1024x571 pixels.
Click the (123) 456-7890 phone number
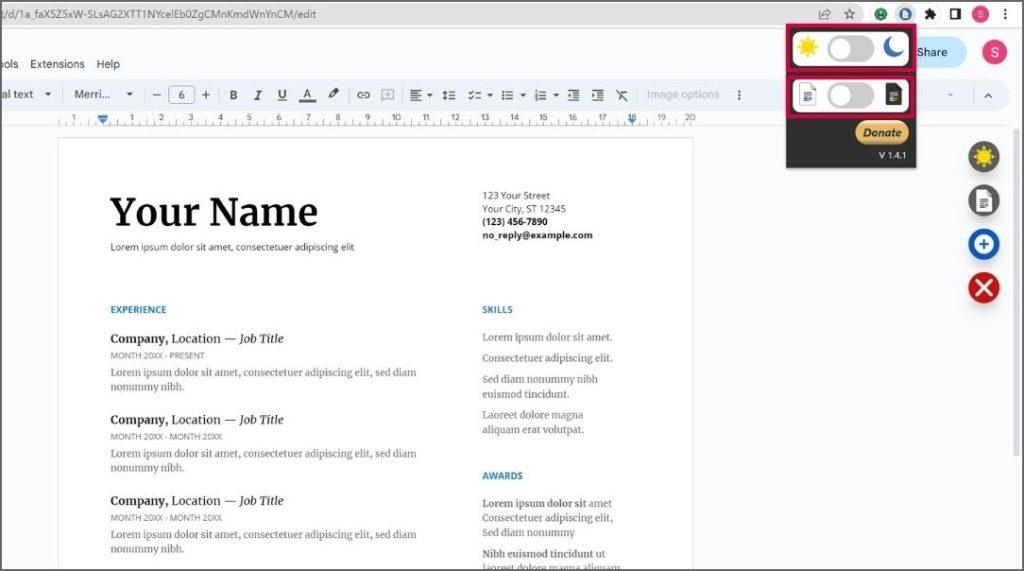coord(515,222)
